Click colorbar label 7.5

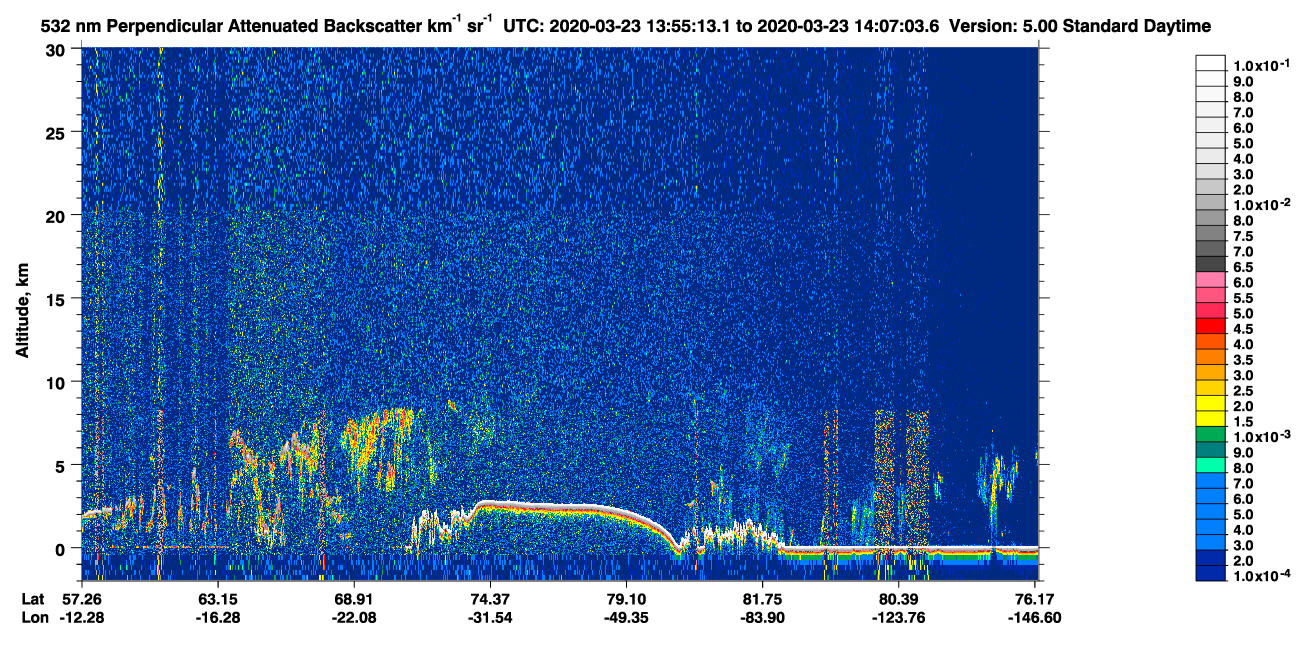(x=1244, y=236)
